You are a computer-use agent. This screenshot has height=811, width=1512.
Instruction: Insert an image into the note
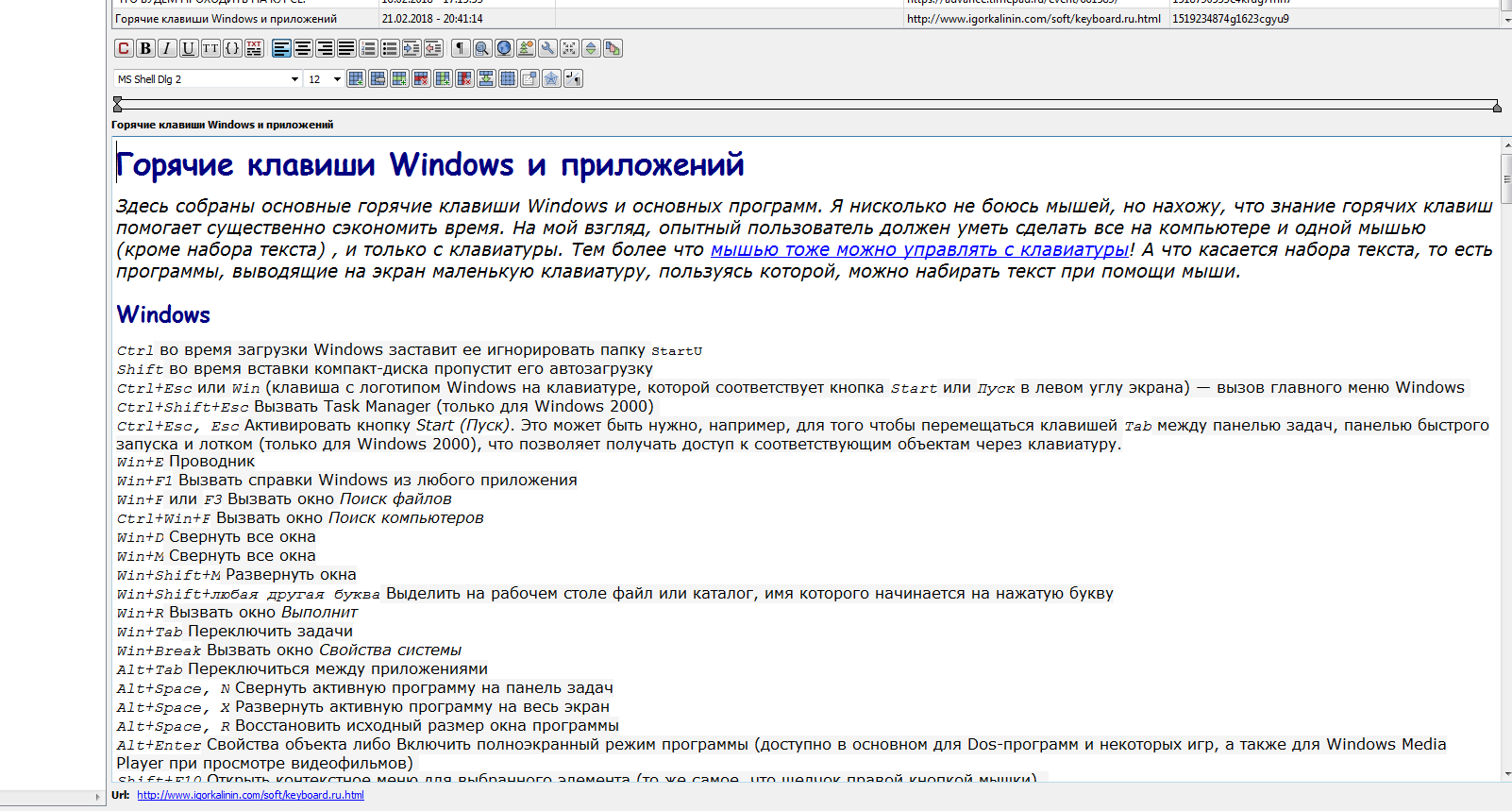tap(526, 48)
